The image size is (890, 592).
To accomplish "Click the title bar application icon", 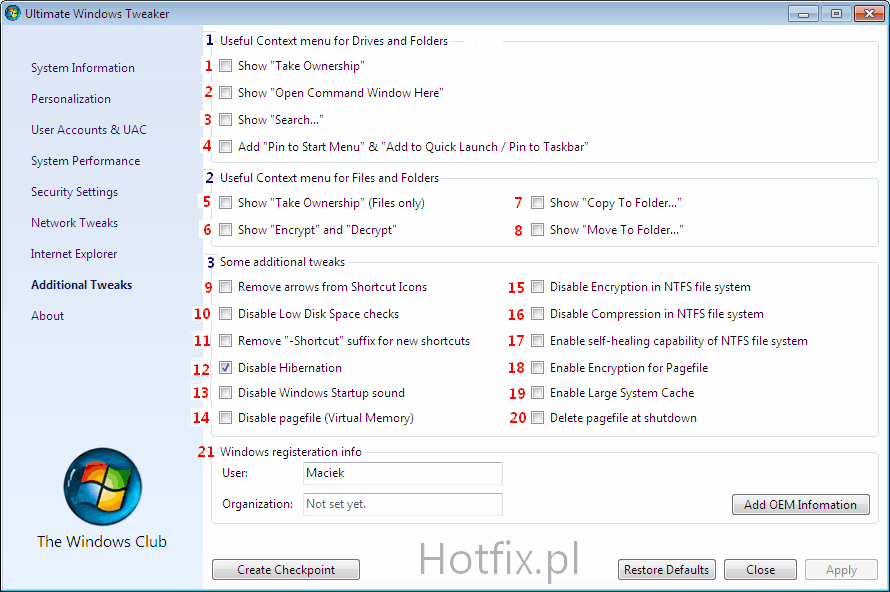I will click(13, 14).
